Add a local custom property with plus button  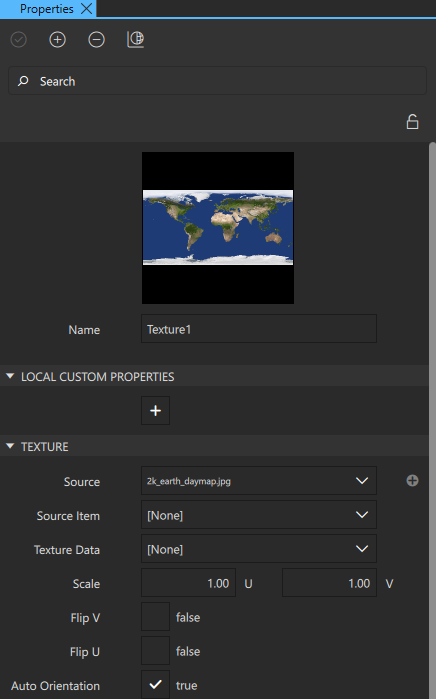pos(156,411)
